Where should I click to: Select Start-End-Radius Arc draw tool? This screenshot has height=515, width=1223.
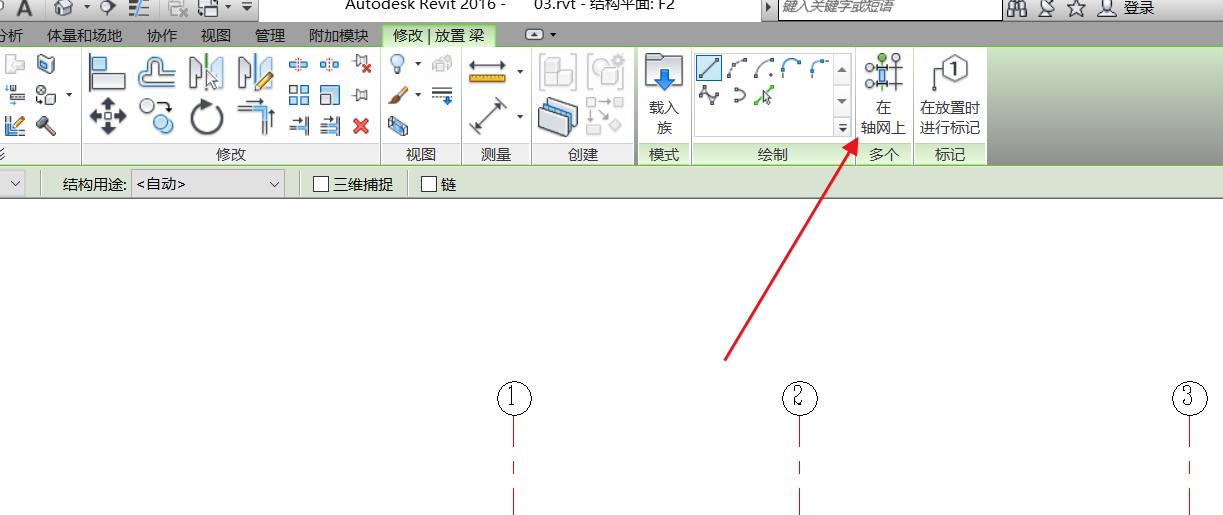(738, 68)
